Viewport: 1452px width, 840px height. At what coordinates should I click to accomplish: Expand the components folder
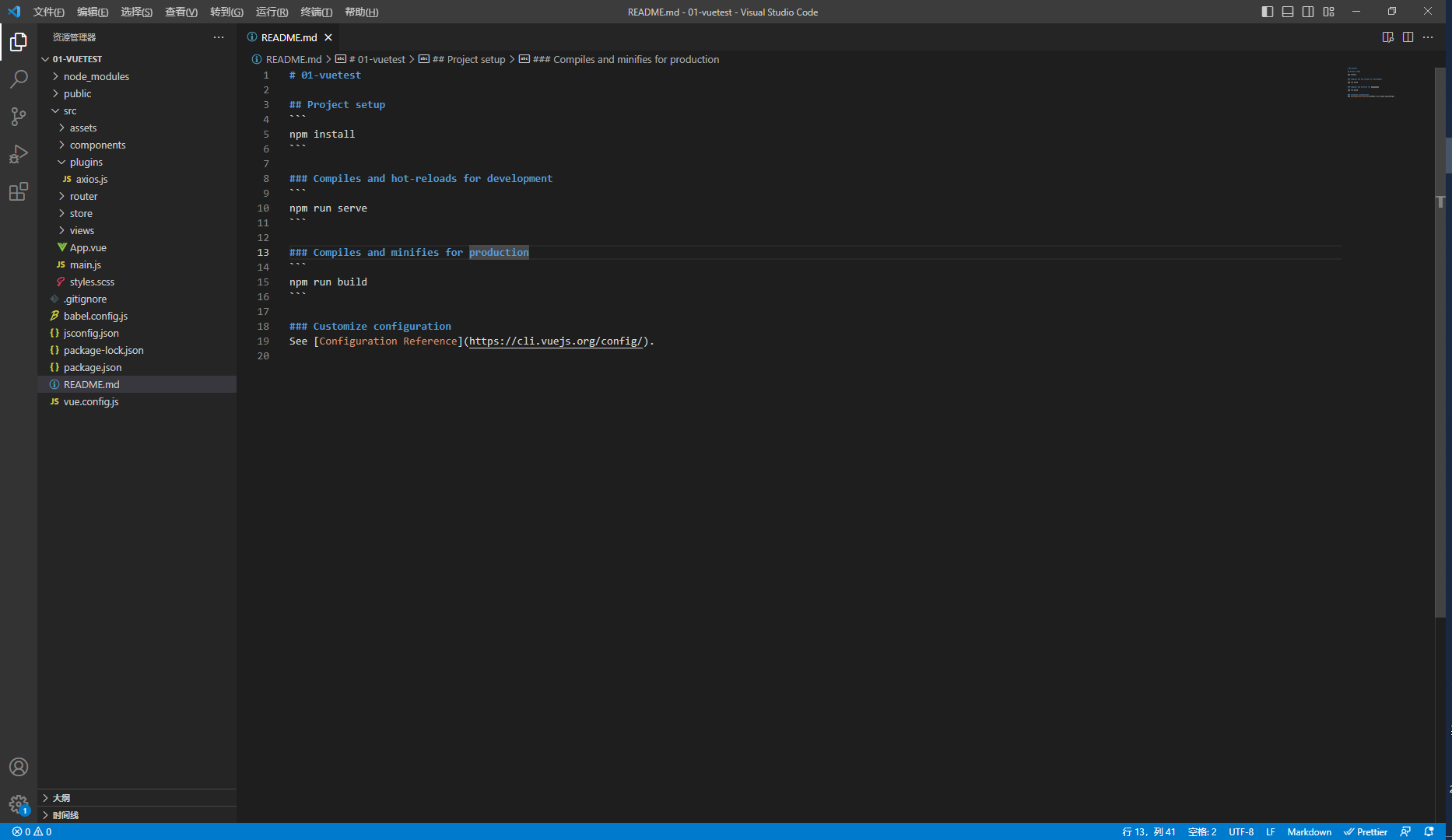point(137,145)
